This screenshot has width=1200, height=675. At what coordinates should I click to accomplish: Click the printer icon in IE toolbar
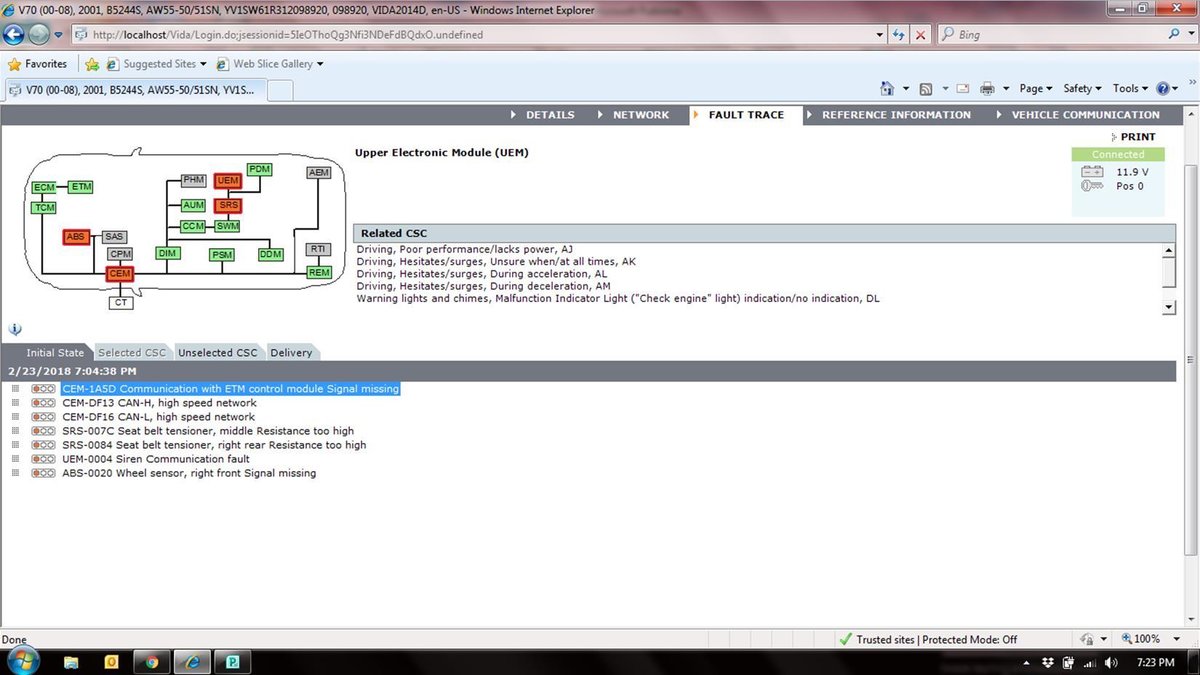(987, 89)
